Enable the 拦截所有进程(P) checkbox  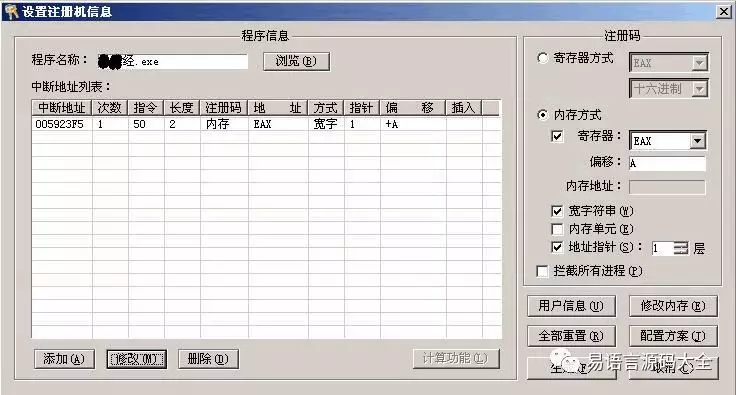click(x=543, y=271)
